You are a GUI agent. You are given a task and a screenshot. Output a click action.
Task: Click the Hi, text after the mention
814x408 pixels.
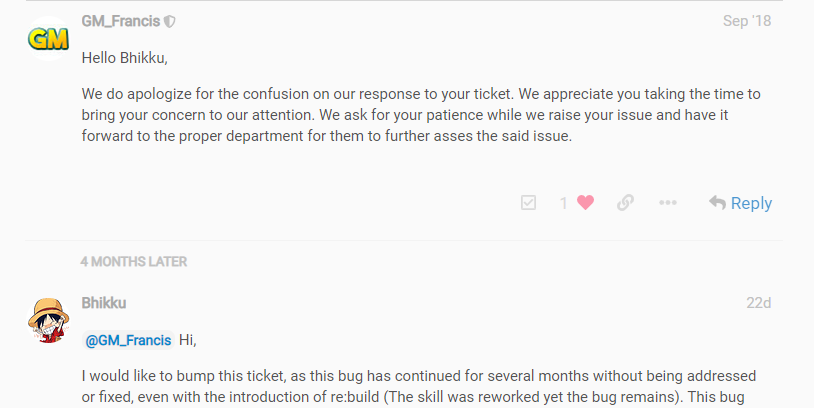point(188,340)
